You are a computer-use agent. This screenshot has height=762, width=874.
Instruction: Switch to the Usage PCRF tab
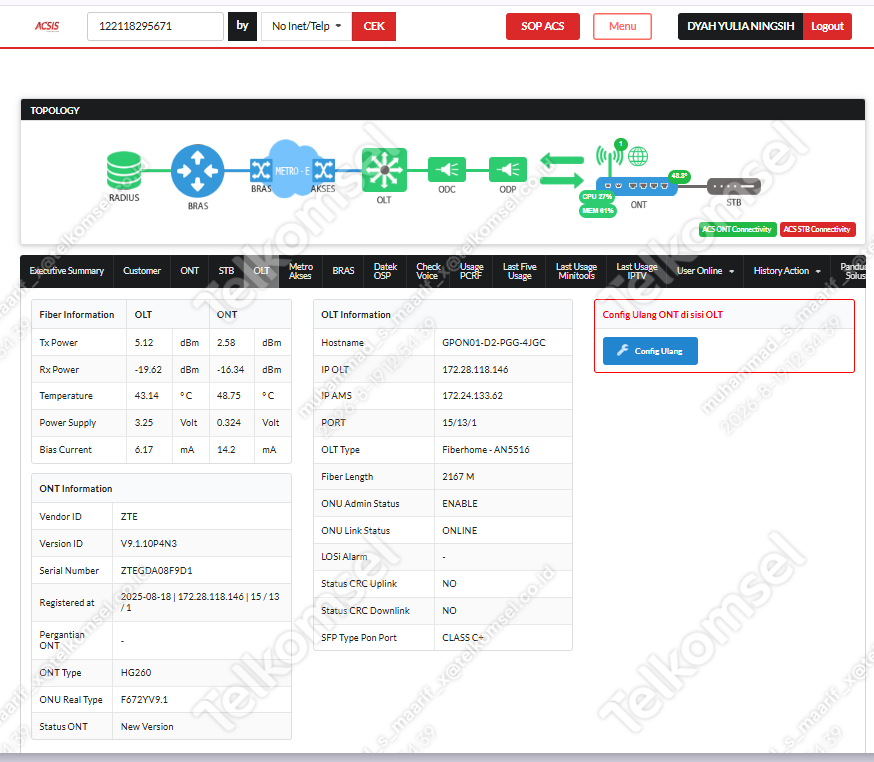471,271
